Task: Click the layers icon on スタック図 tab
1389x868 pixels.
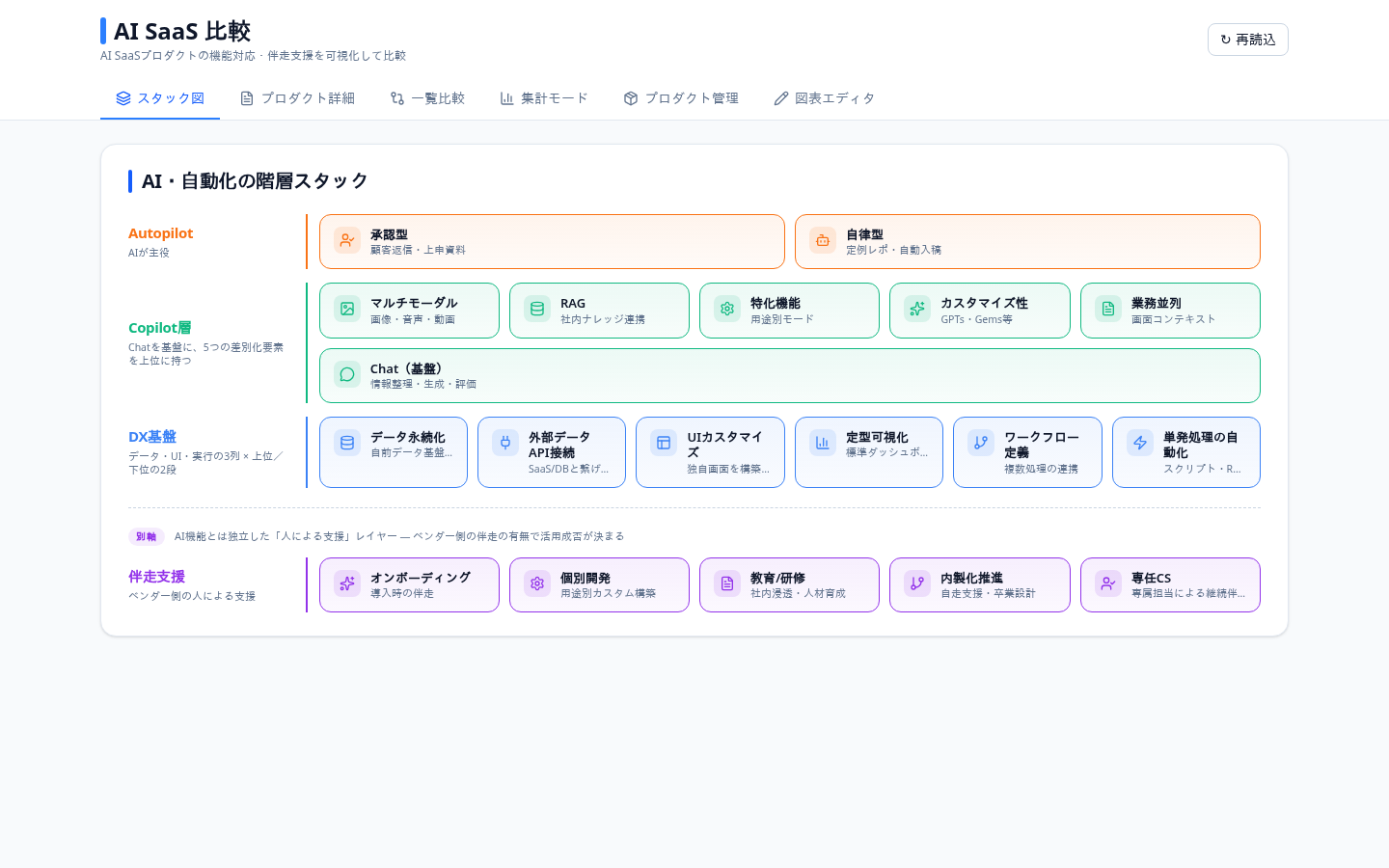Action: click(x=123, y=98)
